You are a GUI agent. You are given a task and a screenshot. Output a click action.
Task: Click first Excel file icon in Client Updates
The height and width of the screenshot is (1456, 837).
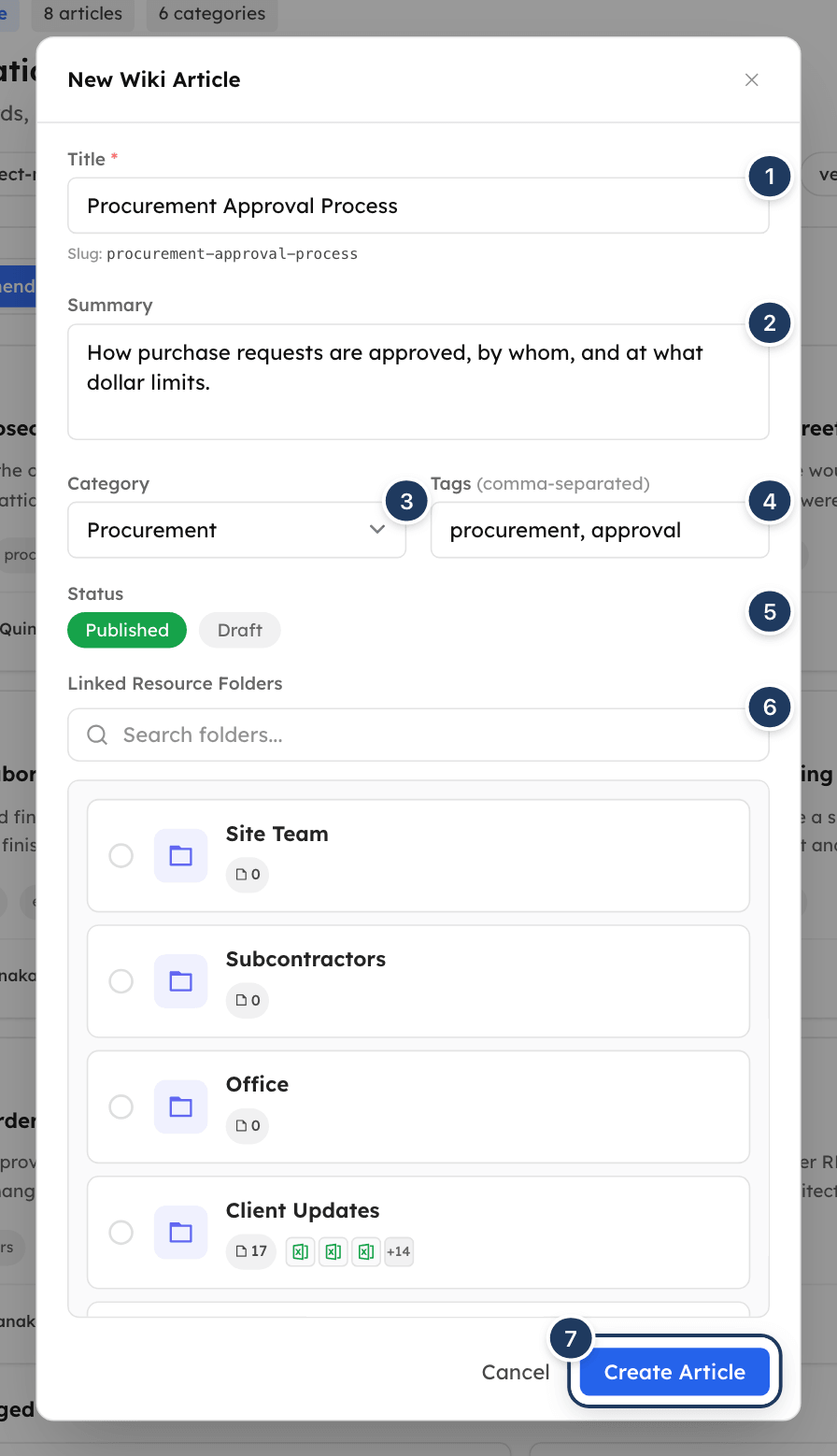coord(300,1251)
